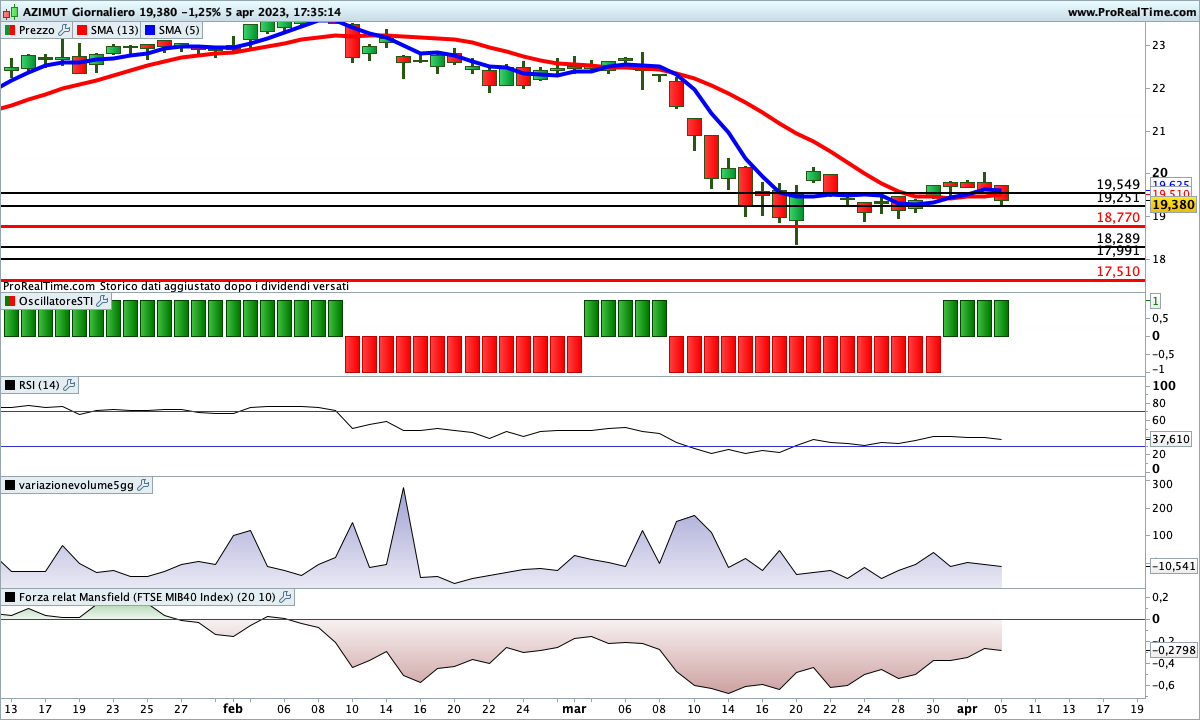Open the www.ProRealTime.com link

pos(1131,12)
